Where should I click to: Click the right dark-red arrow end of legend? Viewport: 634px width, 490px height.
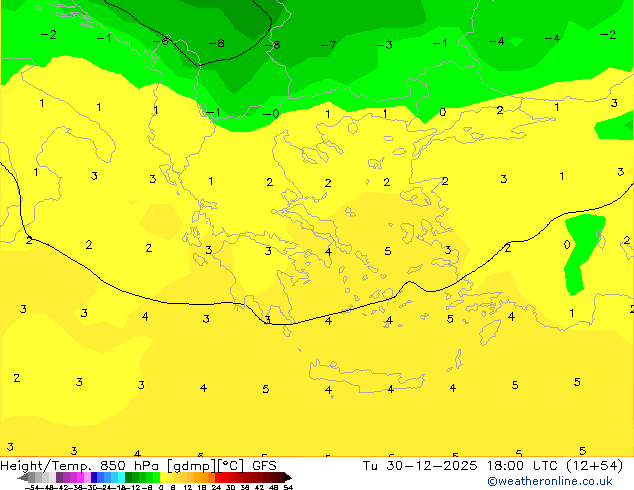tap(288, 478)
